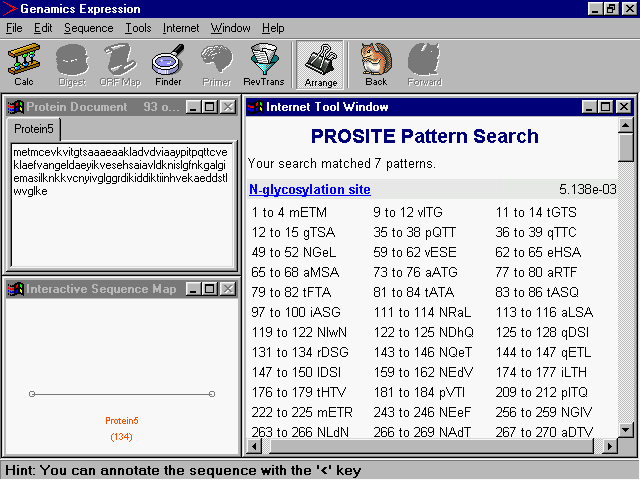Launch the Finder magnifier tool
The width and height of the screenshot is (640, 480).
(x=168, y=64)
